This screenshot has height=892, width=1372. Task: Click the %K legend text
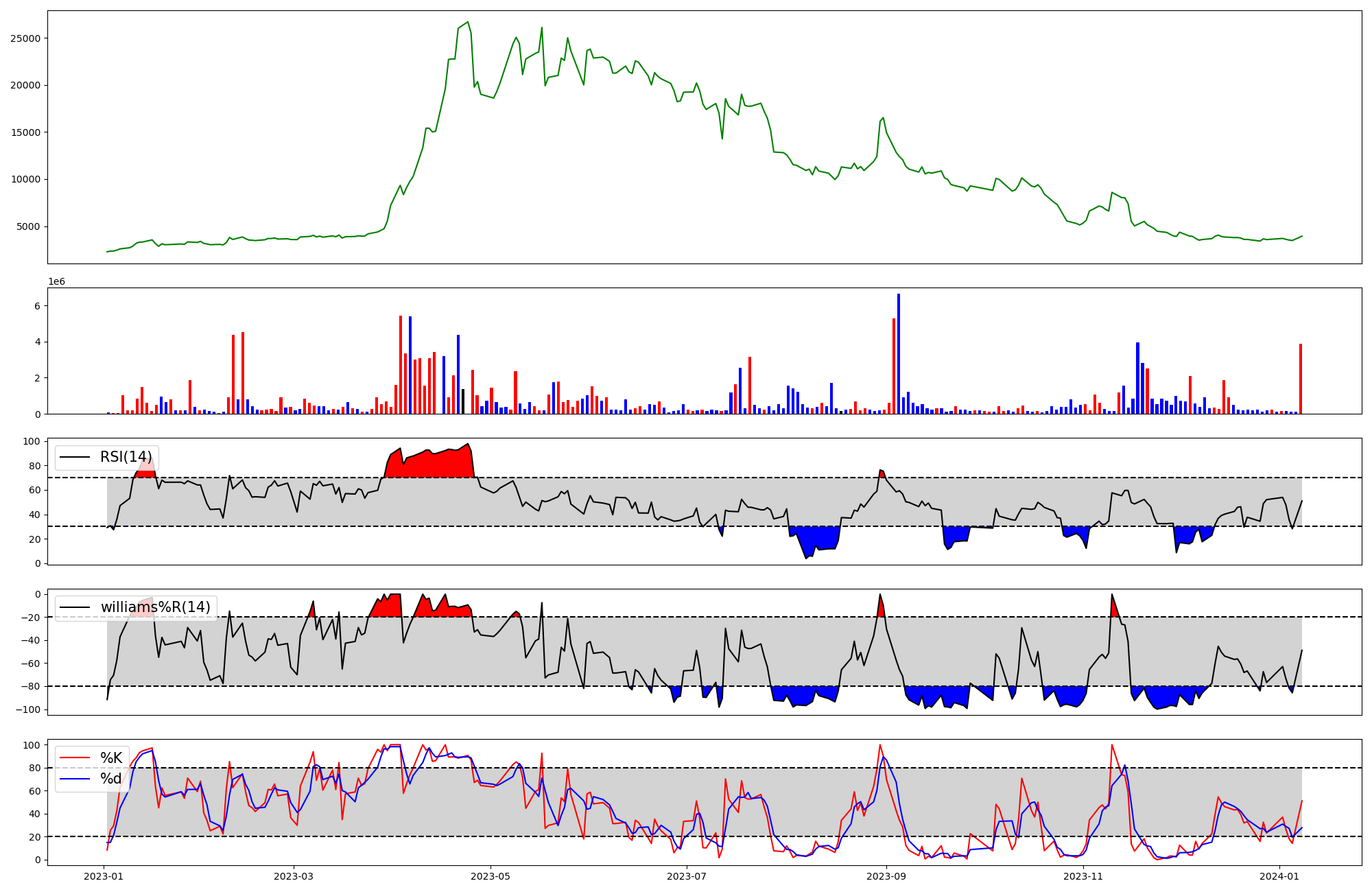pyautogui.click(x=111, y=758)
